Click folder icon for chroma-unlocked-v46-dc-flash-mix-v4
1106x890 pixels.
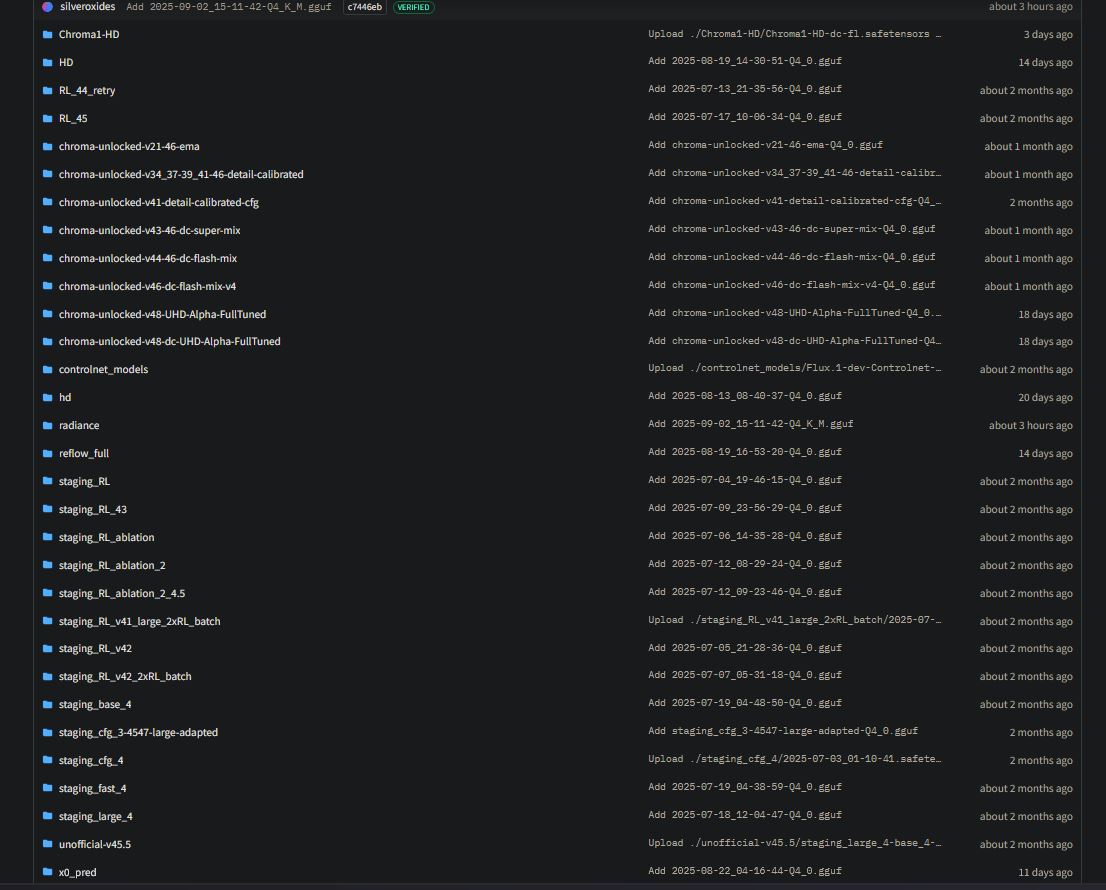click(47, 286)
